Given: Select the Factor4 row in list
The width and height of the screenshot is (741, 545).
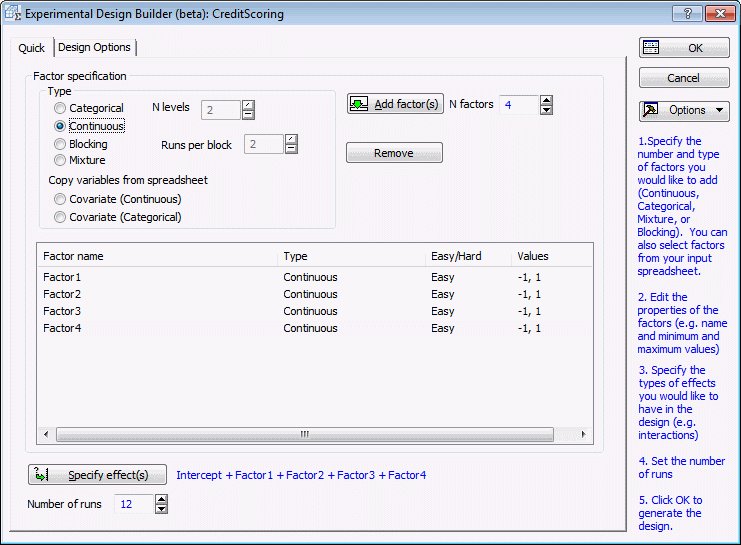Looking at the screenshot, I should pos(315,328).
